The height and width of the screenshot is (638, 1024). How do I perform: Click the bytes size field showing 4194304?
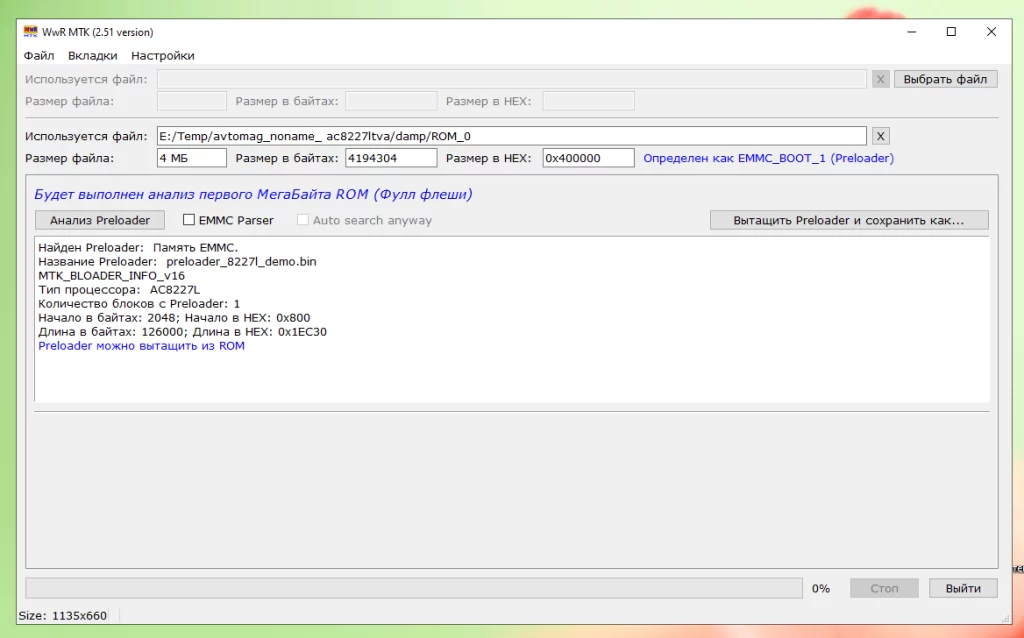coord(391,158)
